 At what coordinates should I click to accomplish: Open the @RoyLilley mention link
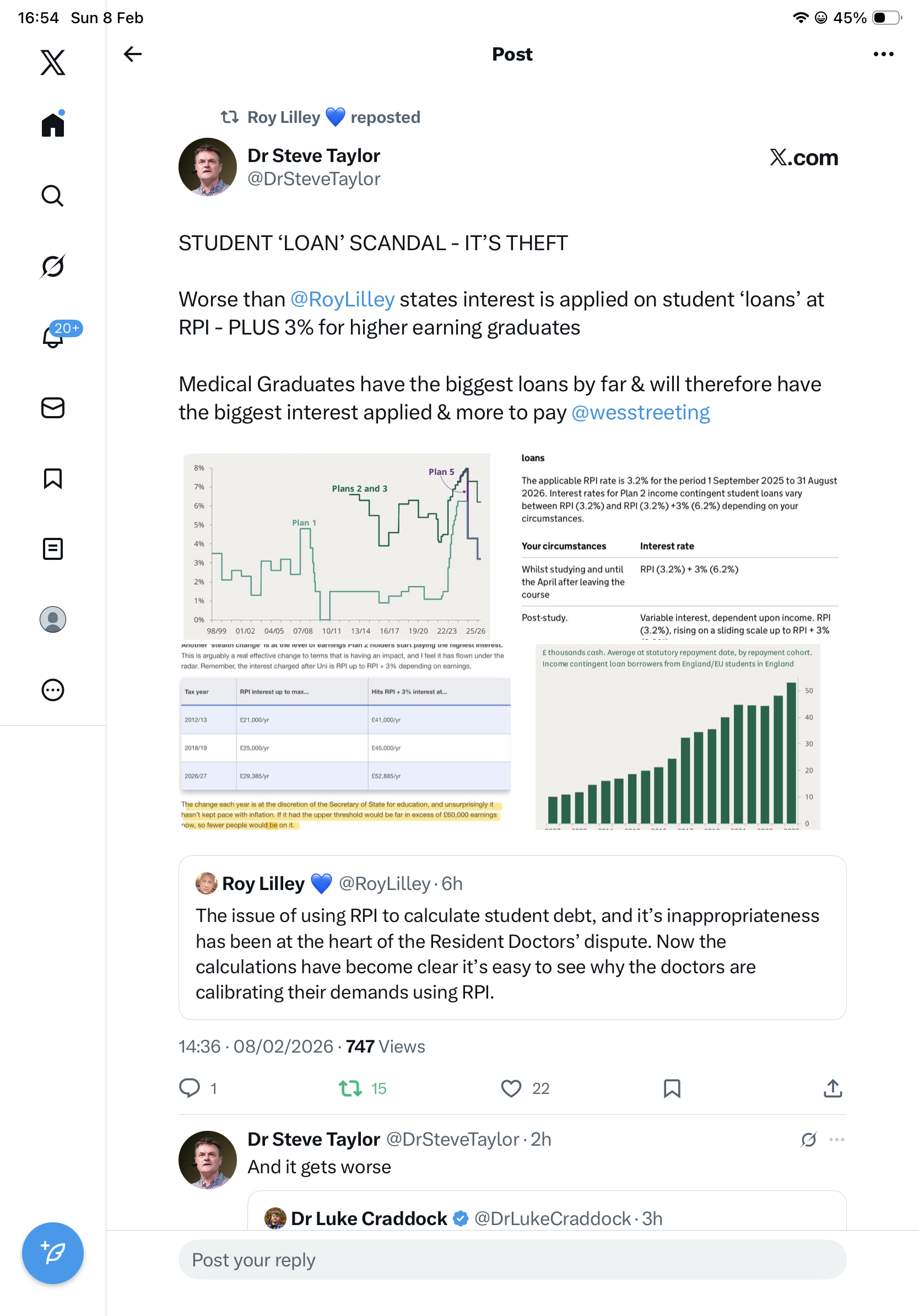tap(342, 300)
